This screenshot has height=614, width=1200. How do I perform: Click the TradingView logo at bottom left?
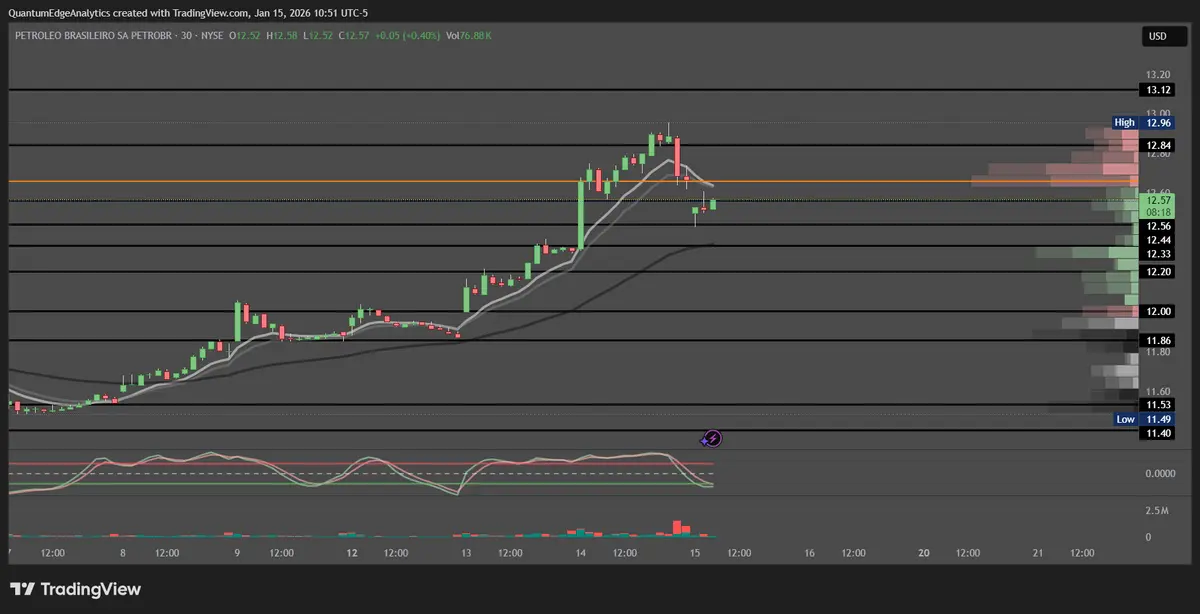coord(76,589)
